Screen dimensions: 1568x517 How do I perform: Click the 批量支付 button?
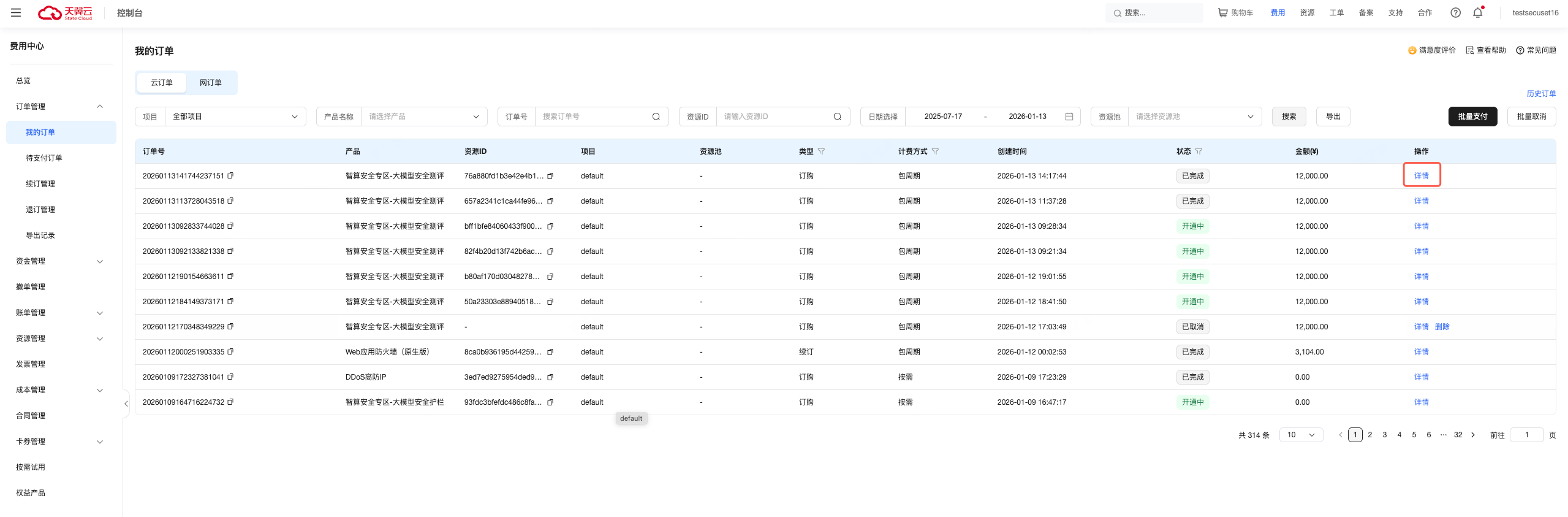pos(1472,117)
